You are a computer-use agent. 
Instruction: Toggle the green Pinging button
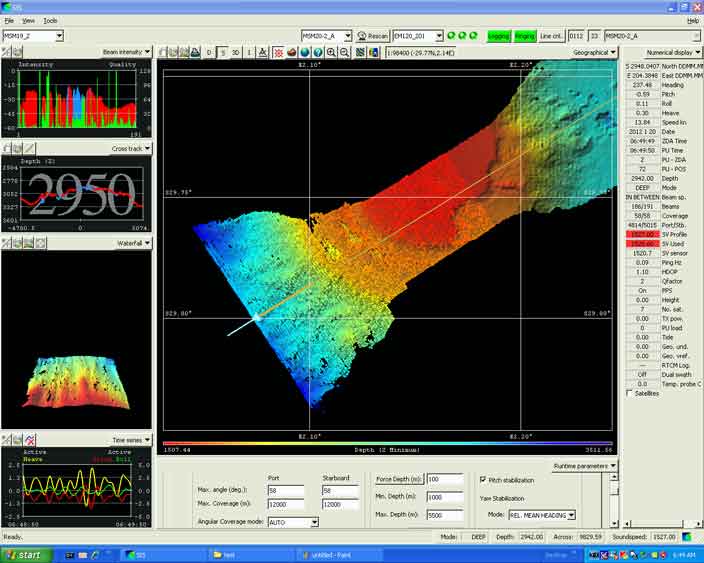point(524,36)
